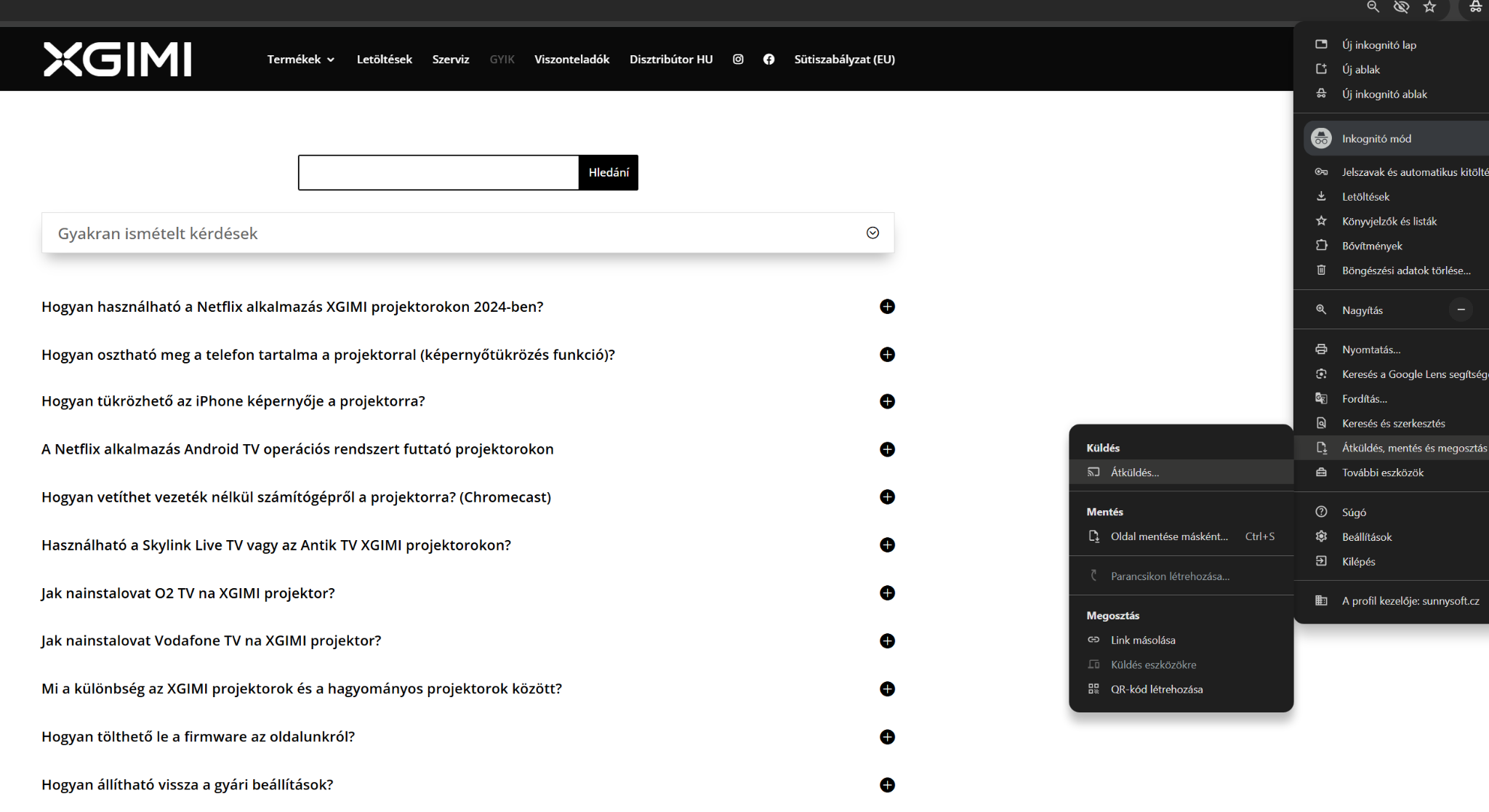Click the save page icon in Mentés
The height and width of the screenshot is (812, 1489).
pyautogui.click(x=1093, y=536)
